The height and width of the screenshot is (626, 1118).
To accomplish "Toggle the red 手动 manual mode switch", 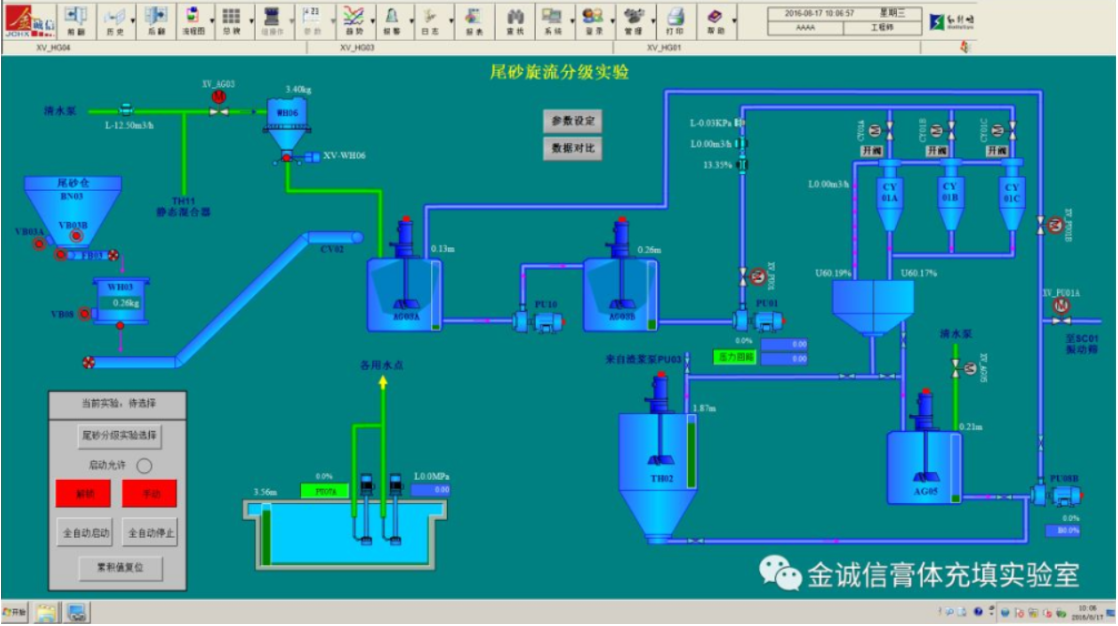I will tap(150, 493).
